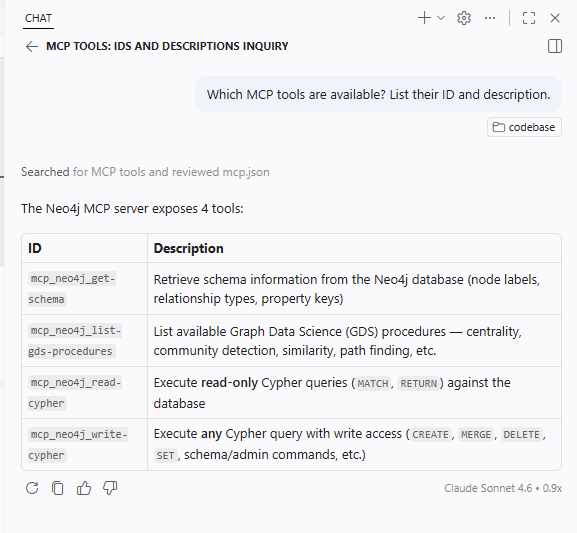Open the new chat dropdown arrow
This screenshot has width=577, height=533.
point(441,18)
